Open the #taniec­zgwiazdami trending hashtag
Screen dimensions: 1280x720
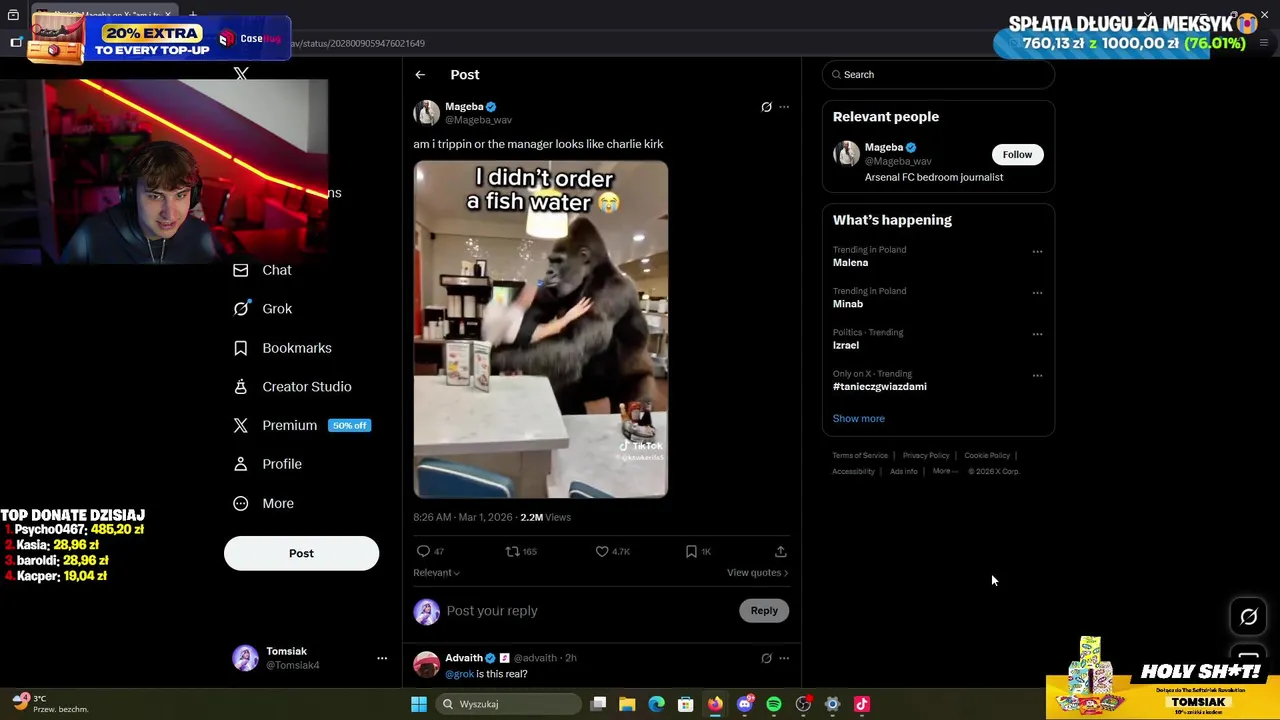click(880, 387)
